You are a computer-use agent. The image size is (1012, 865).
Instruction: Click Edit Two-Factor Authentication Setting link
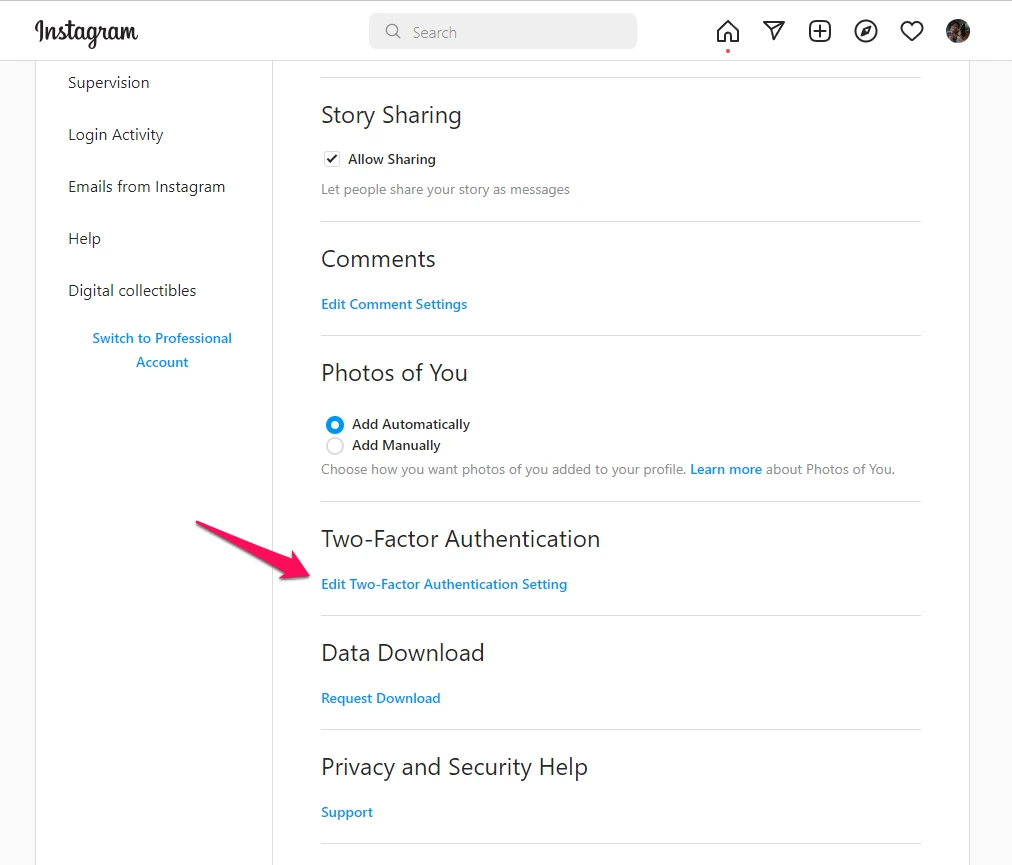(x=444, y=584)
